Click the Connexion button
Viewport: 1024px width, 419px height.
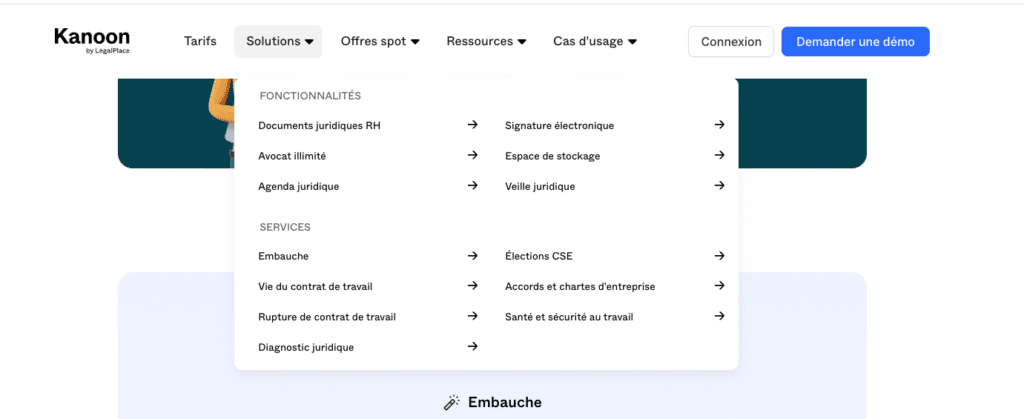point(731,42)
